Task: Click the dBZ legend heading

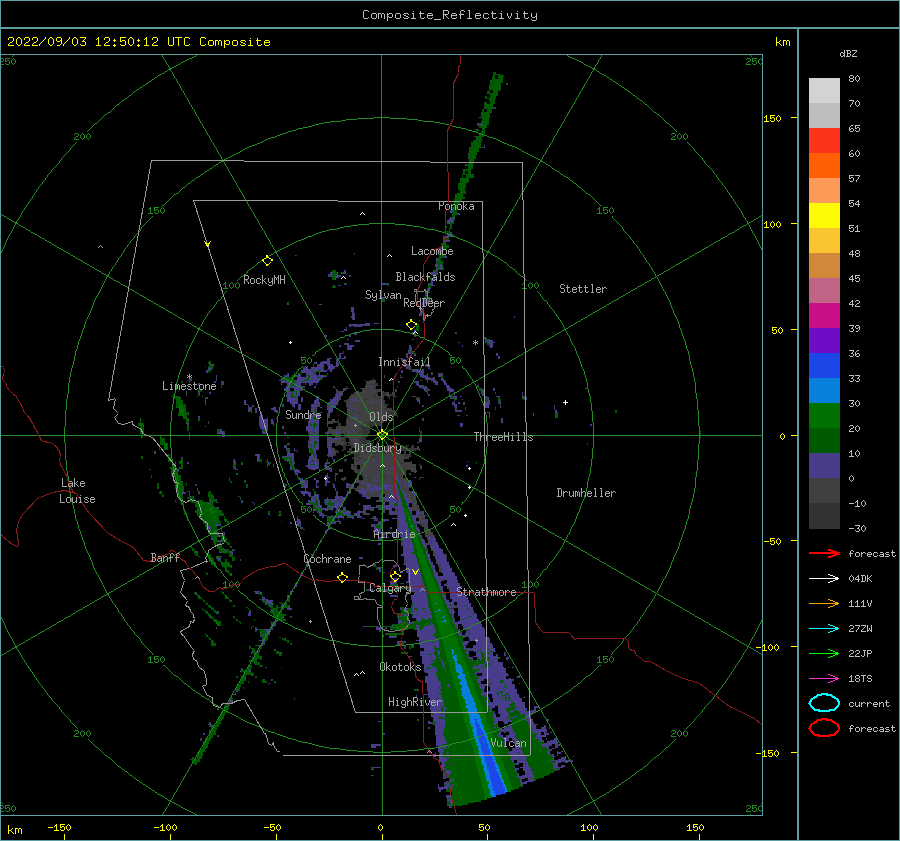Action: 848,54
